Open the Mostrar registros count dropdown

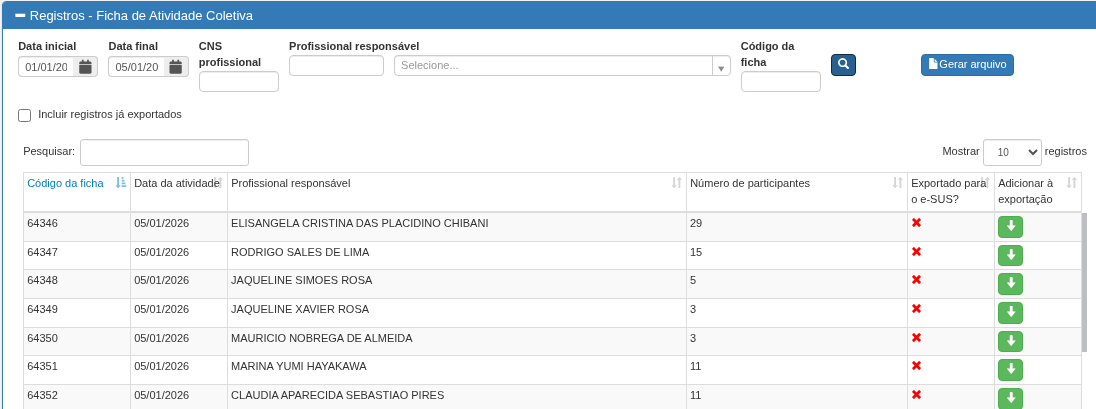[x=1011, y=152]
